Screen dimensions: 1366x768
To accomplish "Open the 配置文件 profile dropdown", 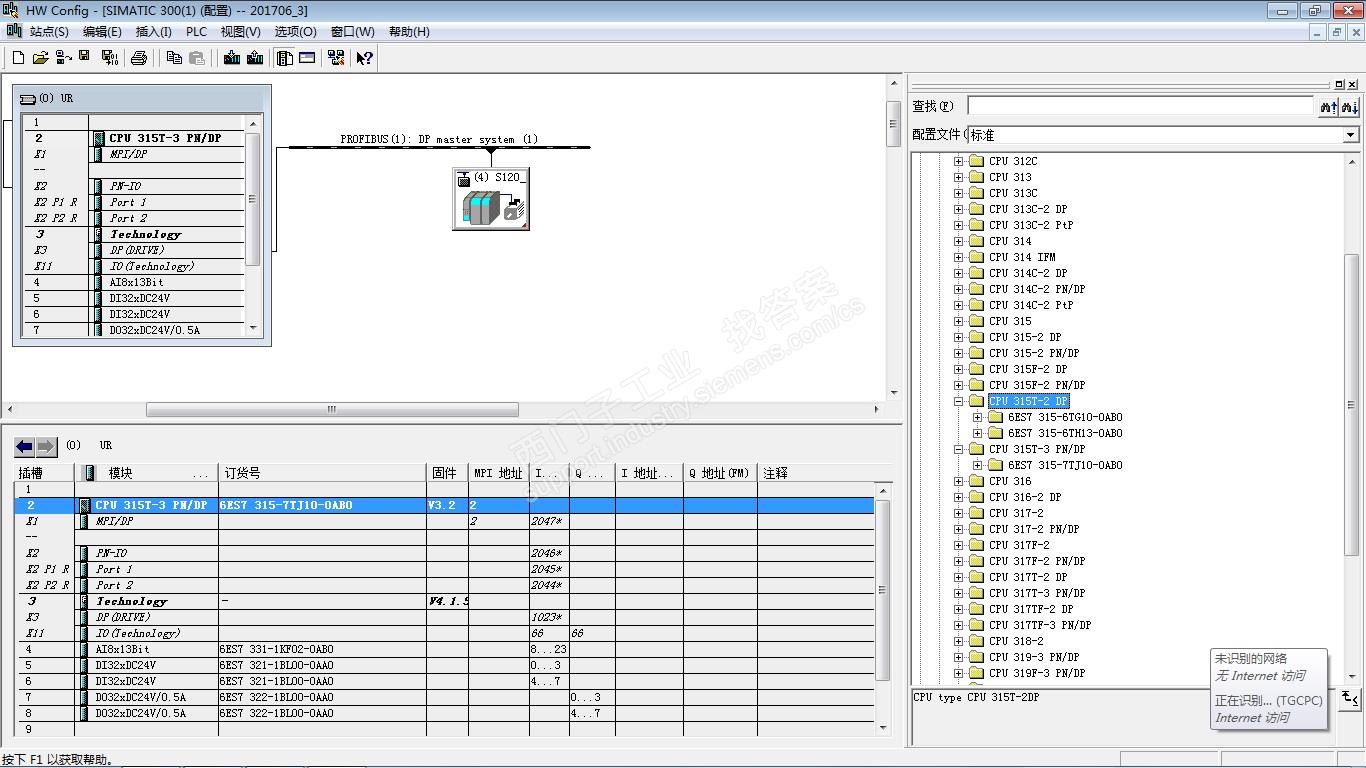I will coord(1350,135).
